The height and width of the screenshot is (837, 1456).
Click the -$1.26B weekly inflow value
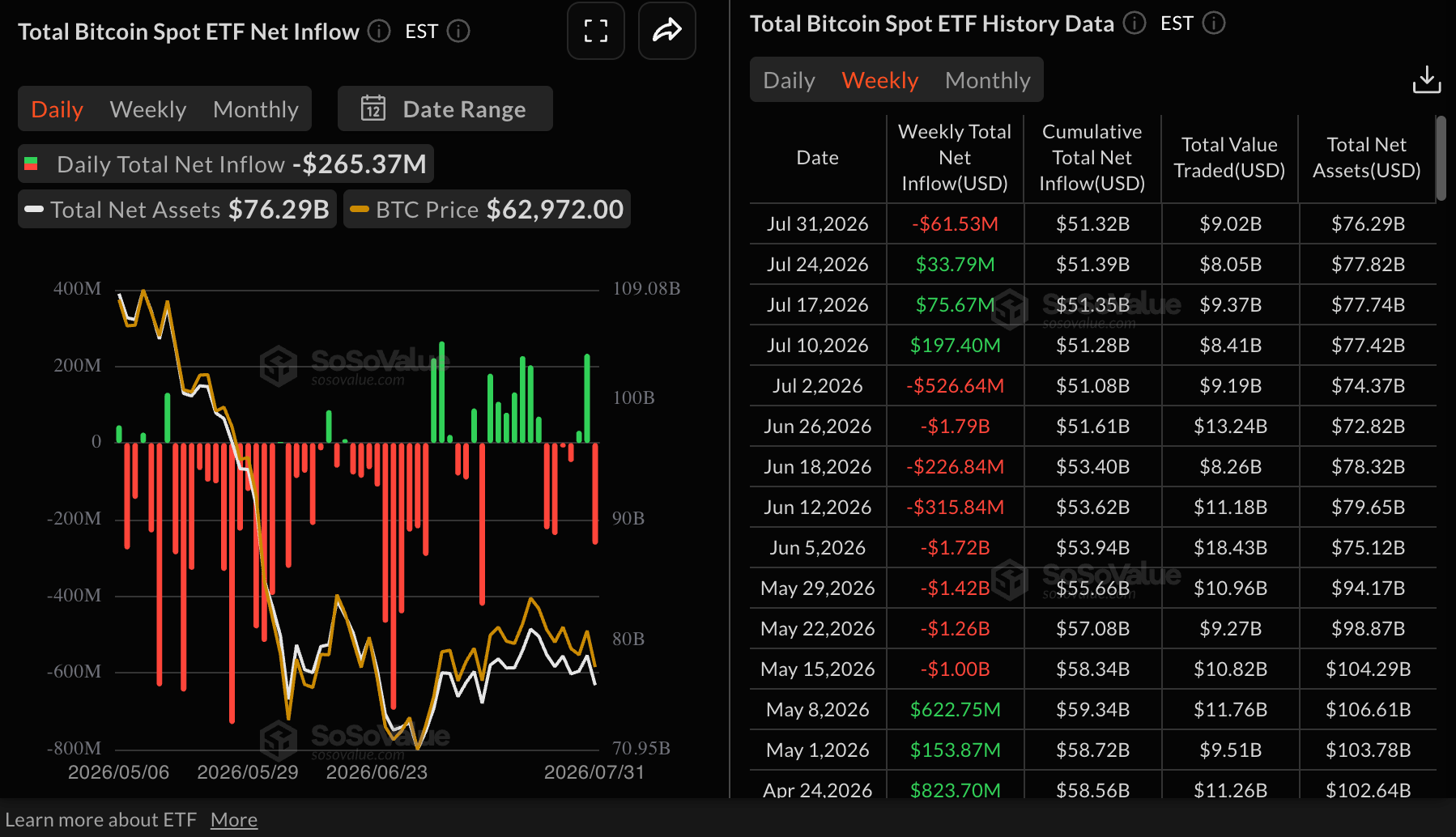[x=955, y=628]
